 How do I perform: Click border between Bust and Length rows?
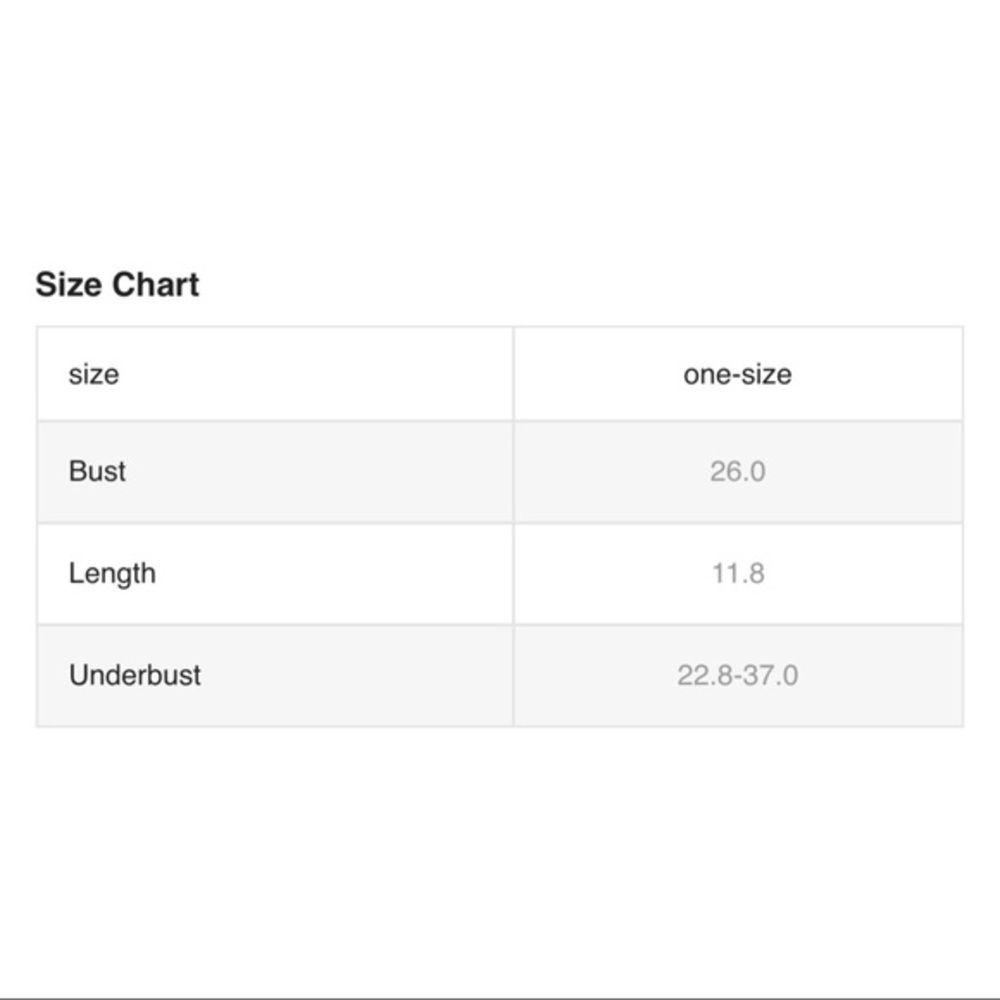click(500, 523)
